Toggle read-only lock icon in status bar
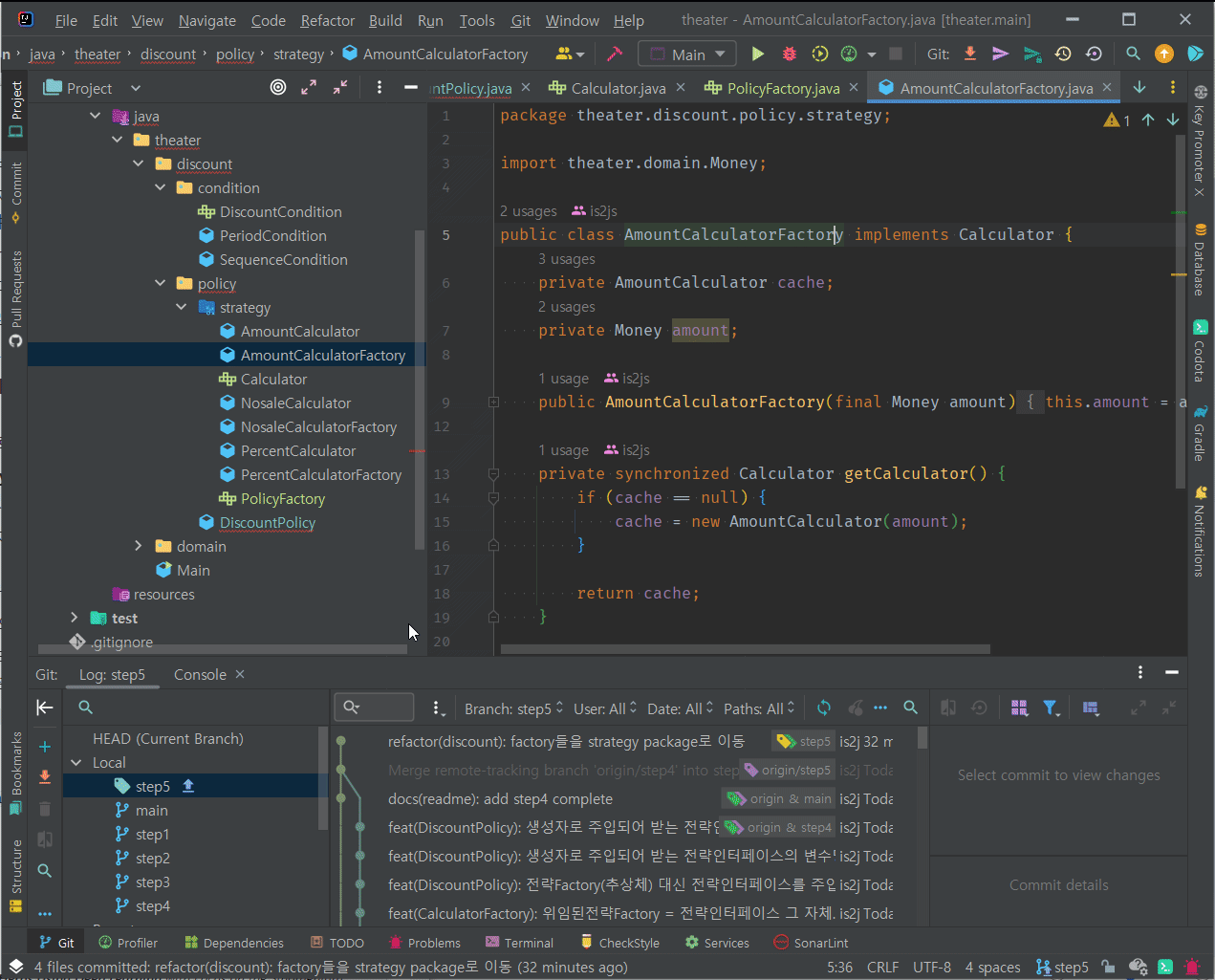The image size is (1215, 980). click(1108, 967)
